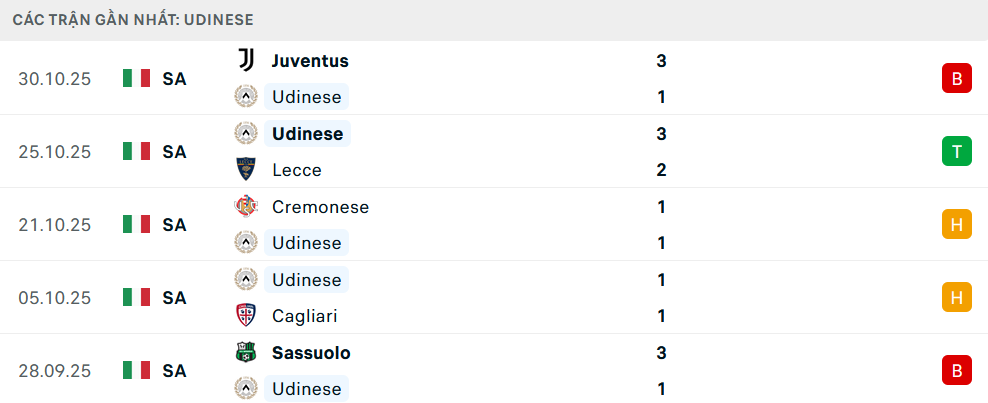The height and width of the screenshot is (403, 988).
Task: Click the 21.10.25 match date
Action: [54, 225]
